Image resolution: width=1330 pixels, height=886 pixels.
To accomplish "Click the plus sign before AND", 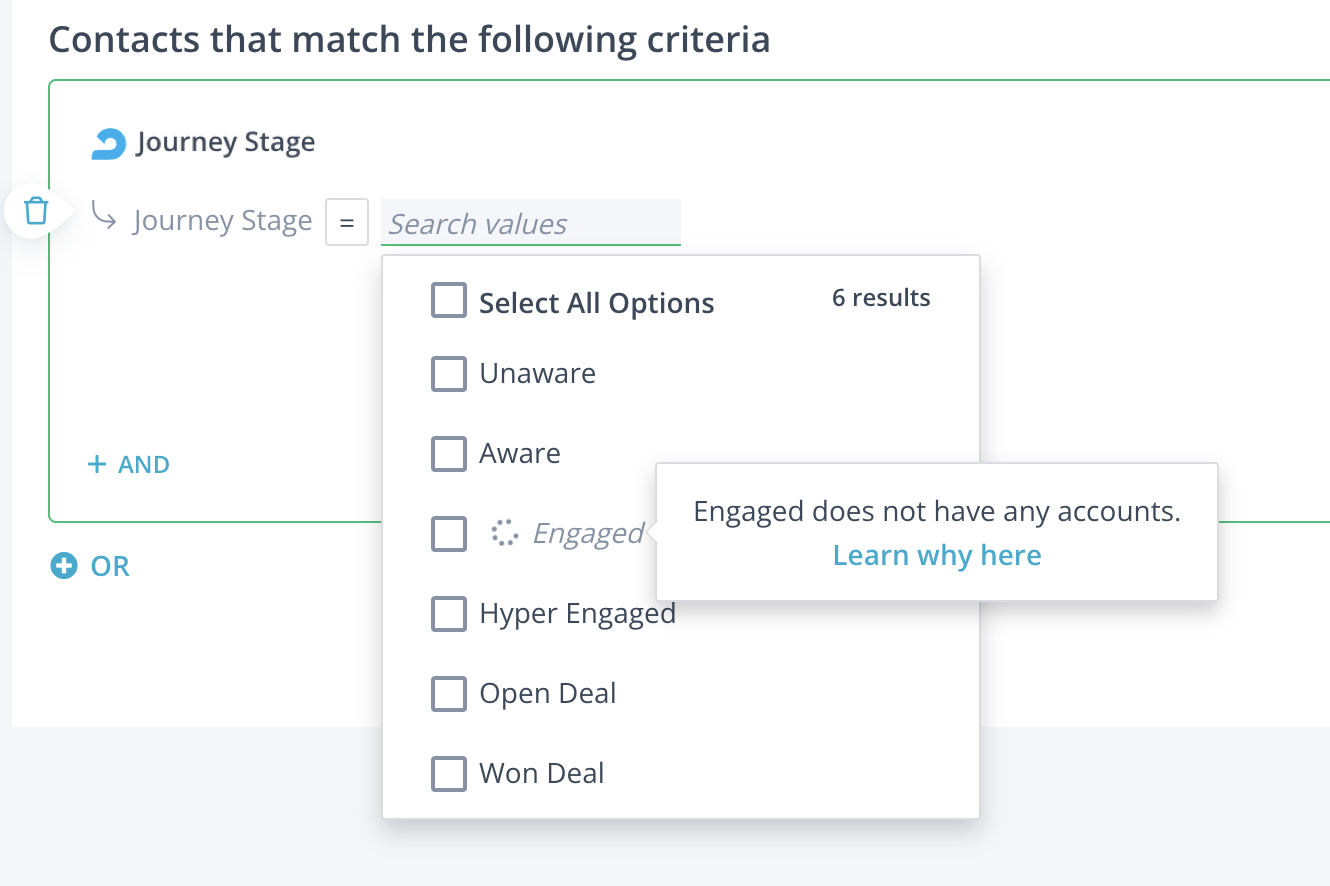I will coord(97,464).
